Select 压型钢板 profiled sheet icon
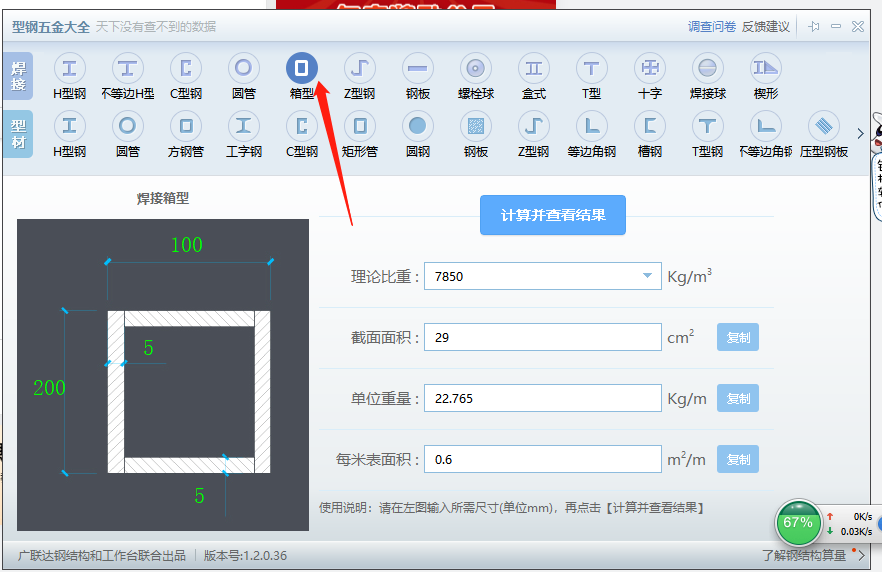 tap(824, 126)
